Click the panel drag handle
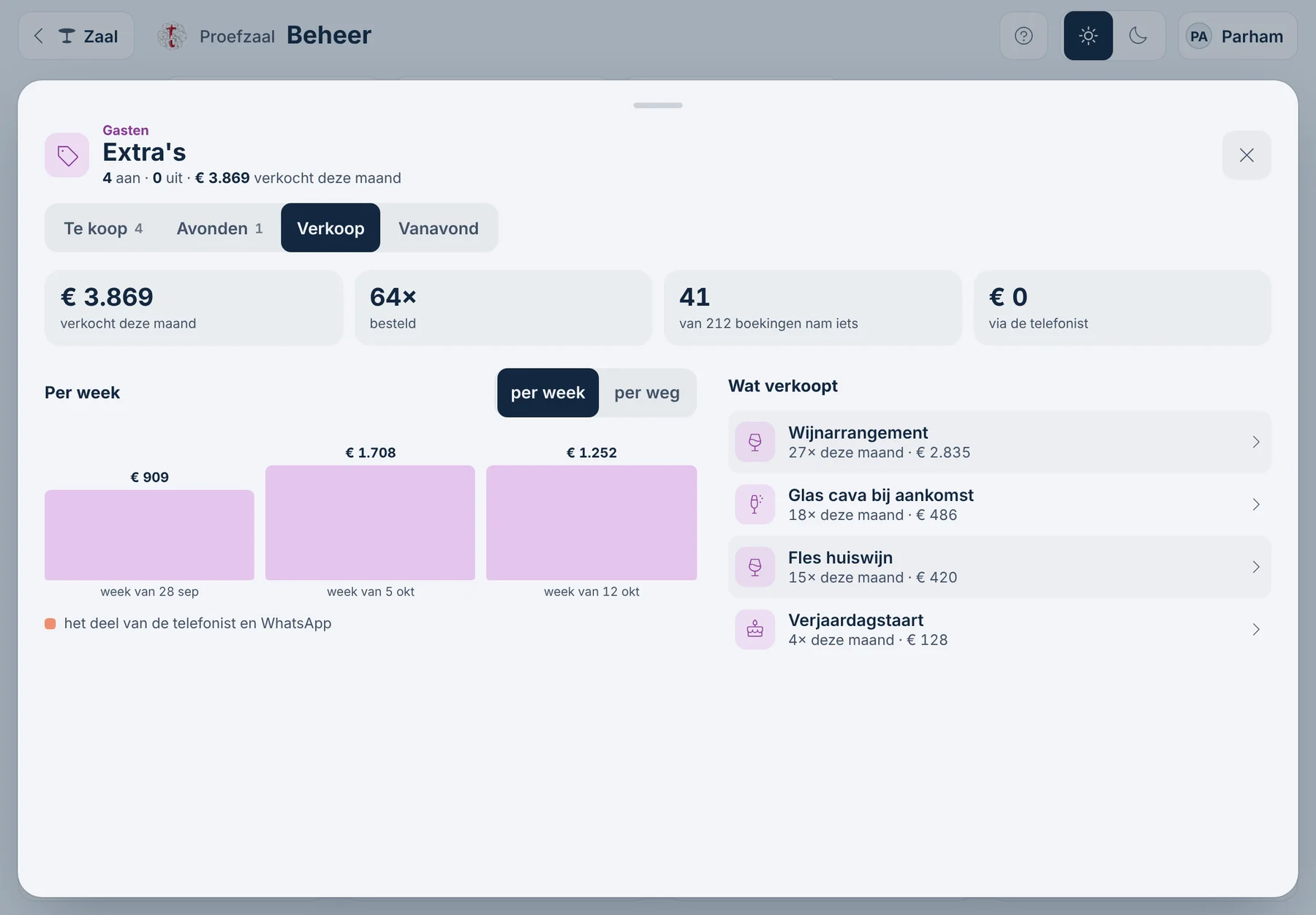The image size is (1316, 915). click(x=658, y=105)
